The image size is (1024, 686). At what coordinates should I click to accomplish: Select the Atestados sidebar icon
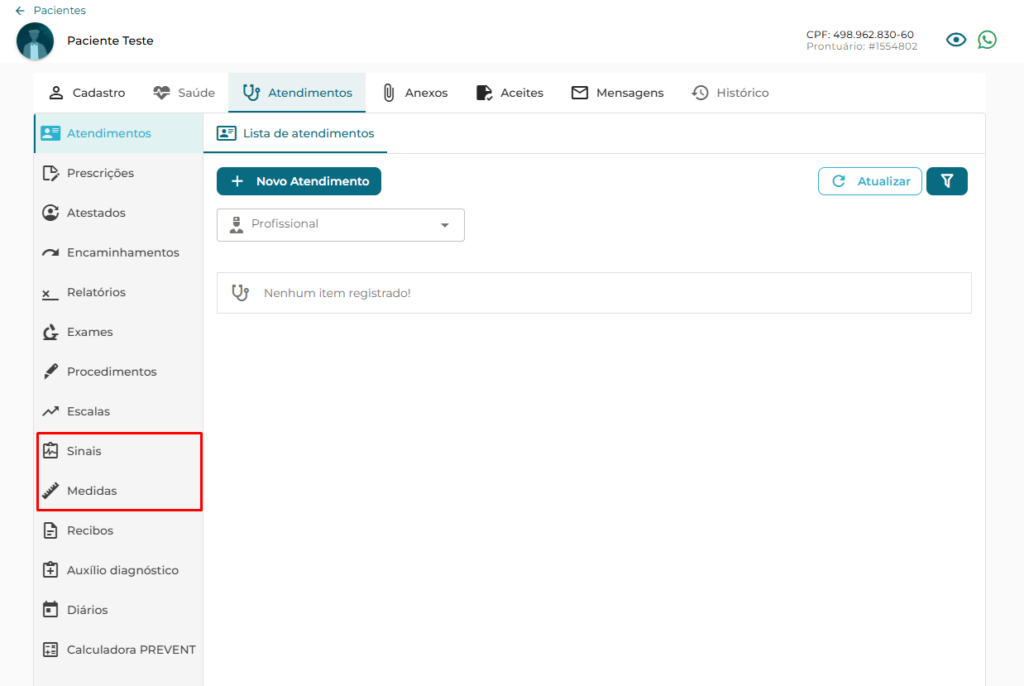50,213
